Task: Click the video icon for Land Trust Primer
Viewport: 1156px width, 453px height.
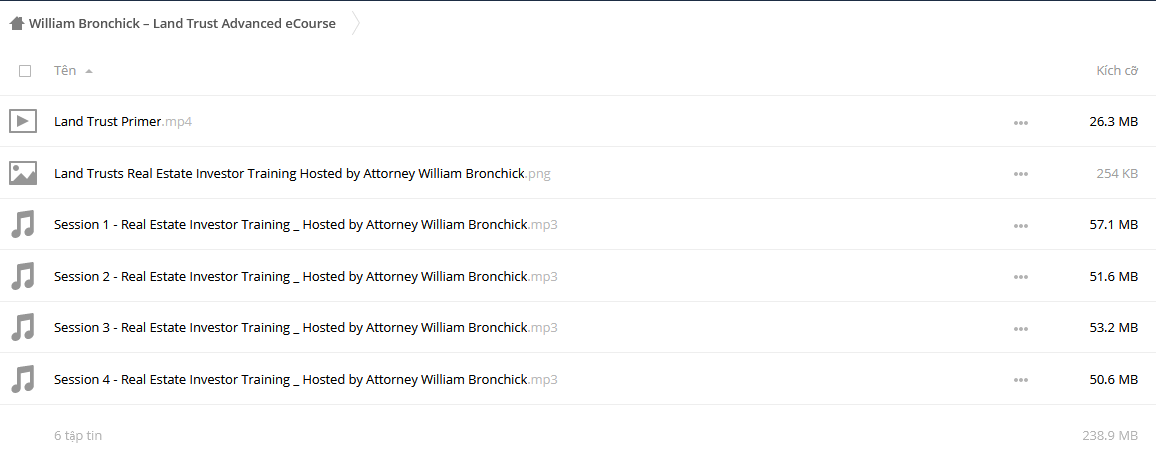Action: (x=23, y=121)
